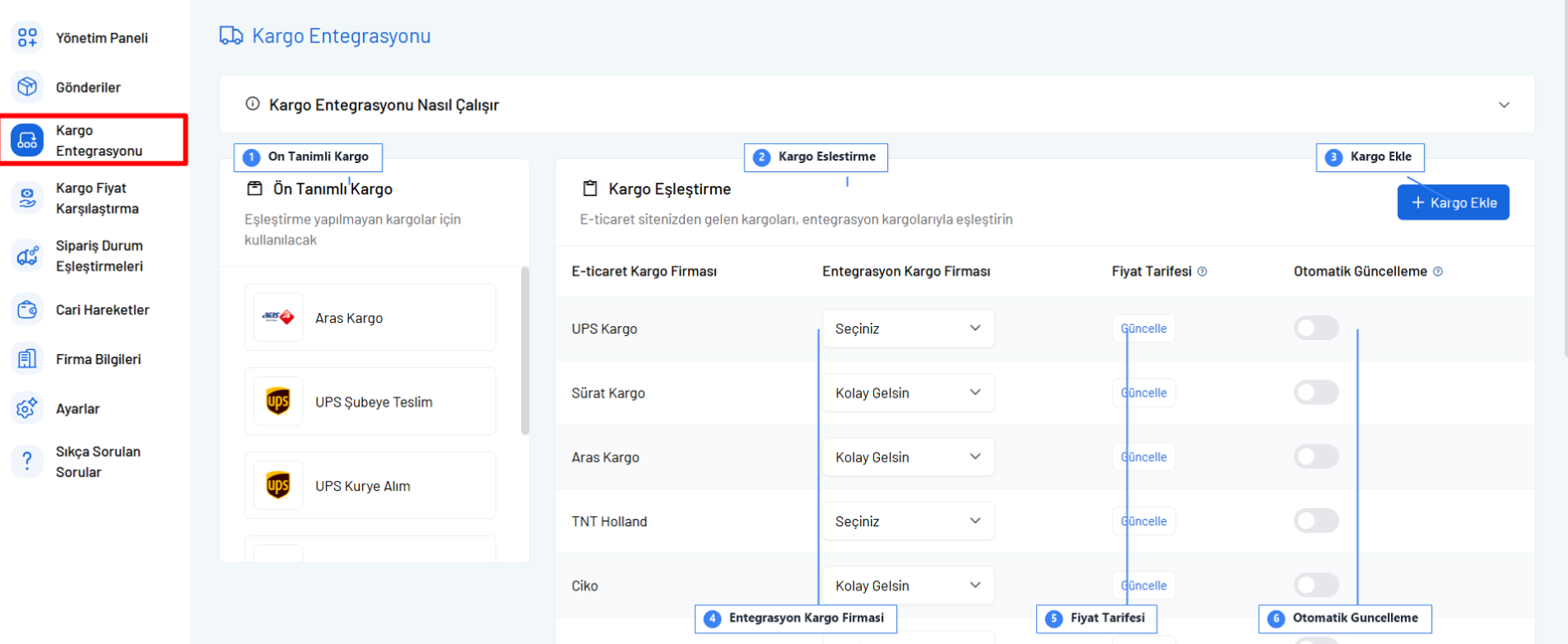Open Gönderiler via its box icon
The width and height of the screenshot is (1568, 644).
(x=27, y=86)
